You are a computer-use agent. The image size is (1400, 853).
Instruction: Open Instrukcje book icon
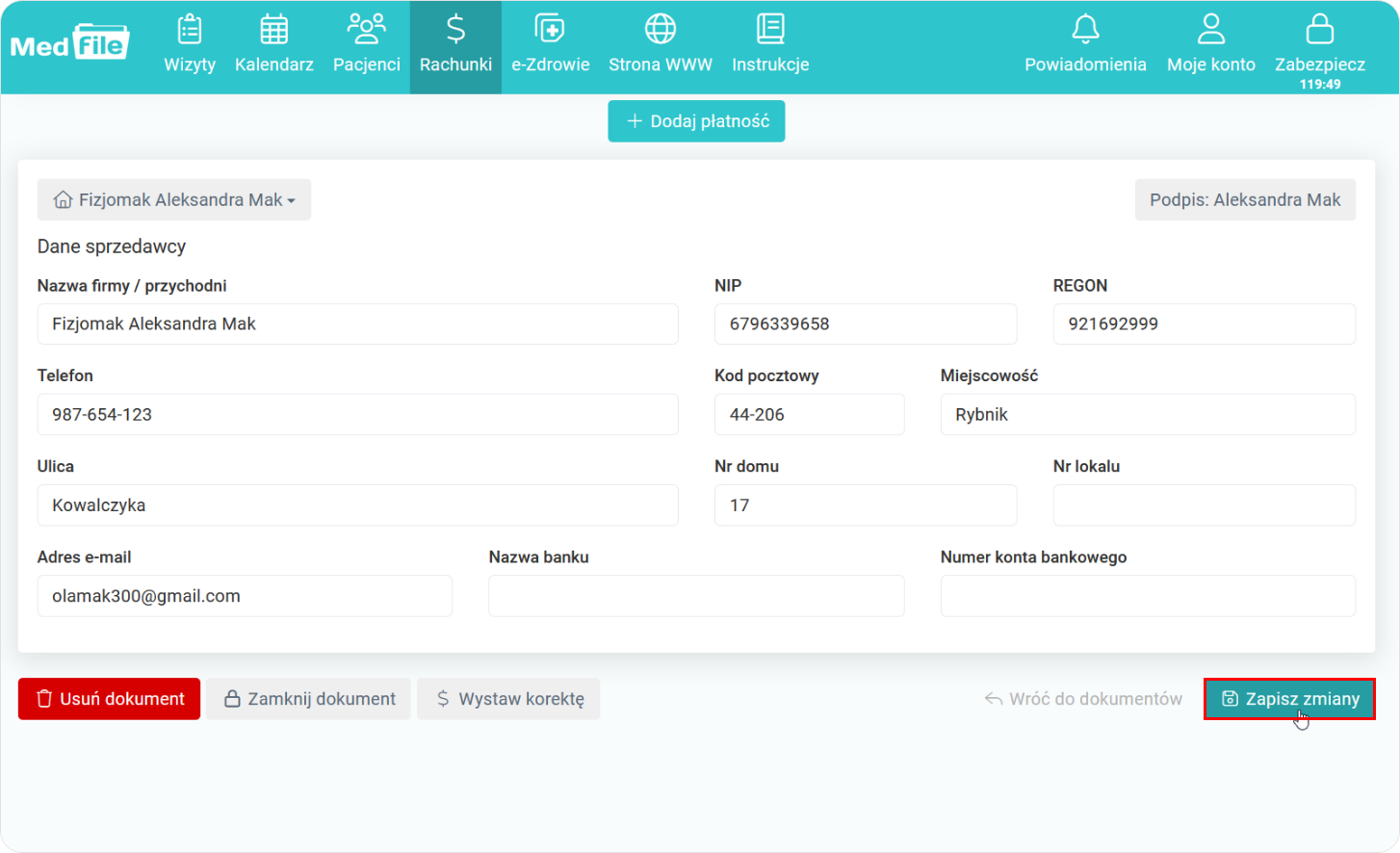[x=770, y=30]
